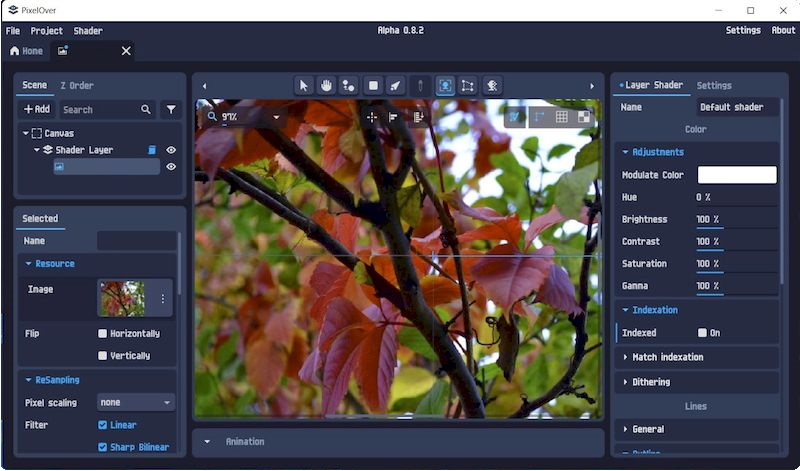
Task: Click the square shape tool in toolbar
Action: tap(373, 86)
